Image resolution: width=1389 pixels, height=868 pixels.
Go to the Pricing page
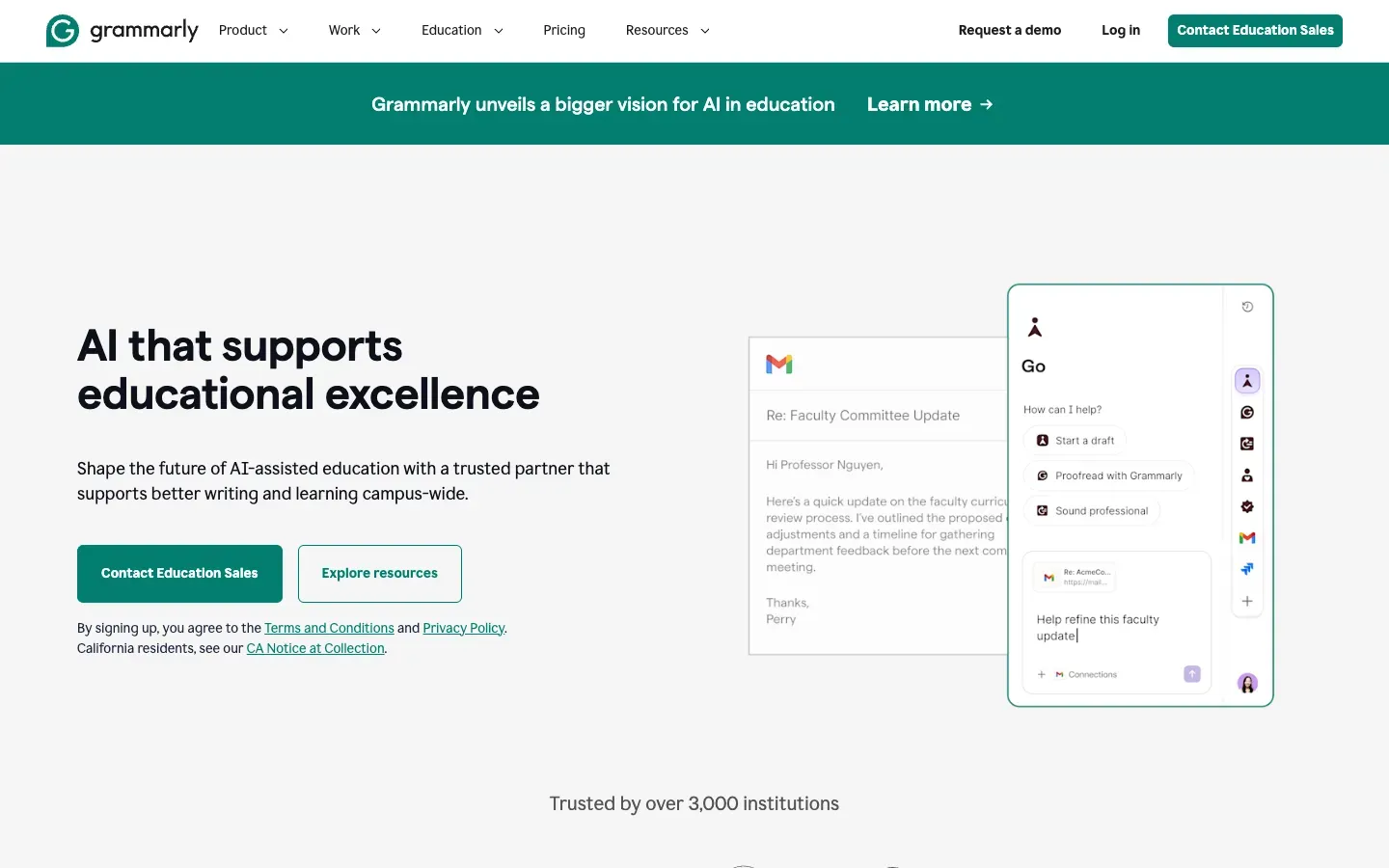click(564, 31)
